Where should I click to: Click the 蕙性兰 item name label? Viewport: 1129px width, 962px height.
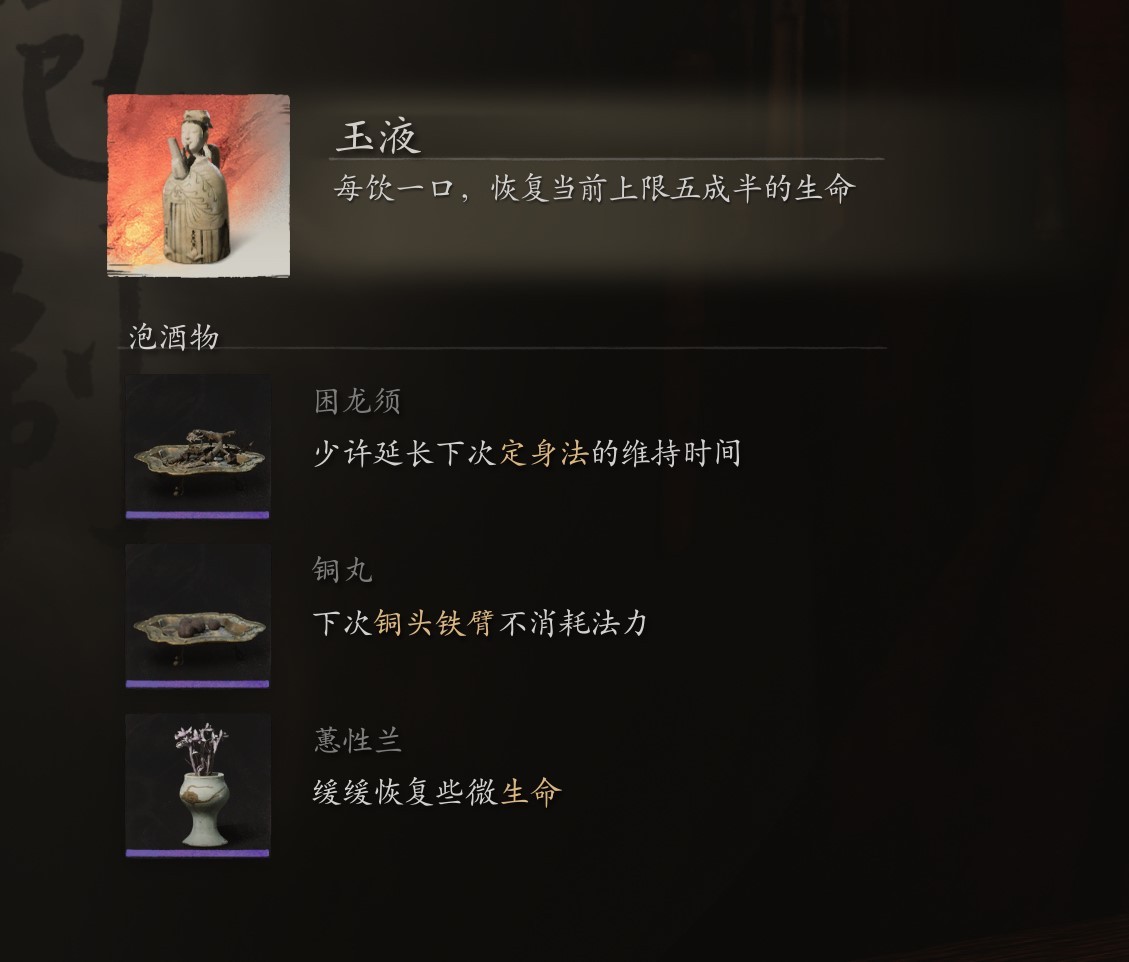(357, 740)
